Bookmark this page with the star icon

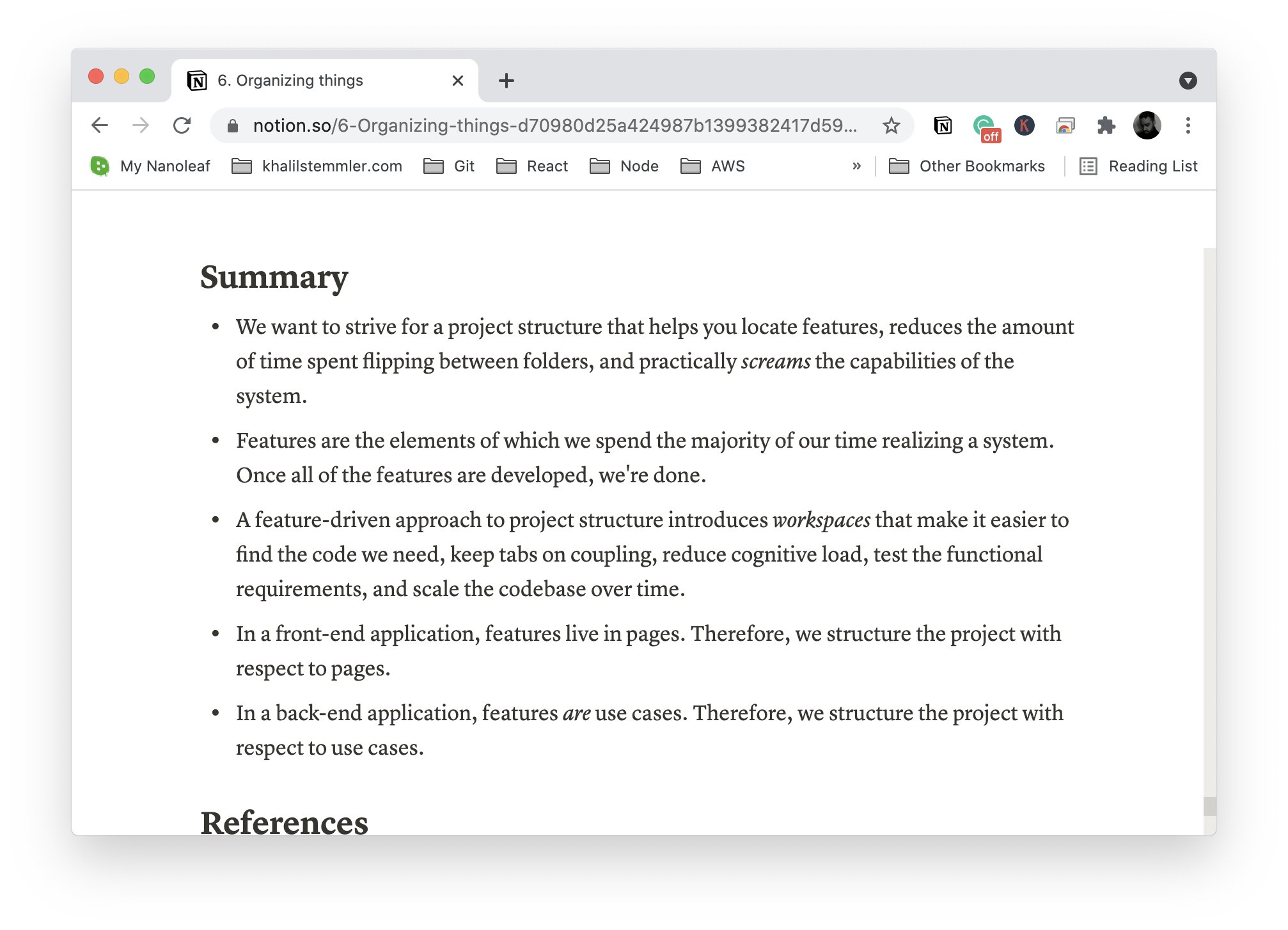pos(891,125)
